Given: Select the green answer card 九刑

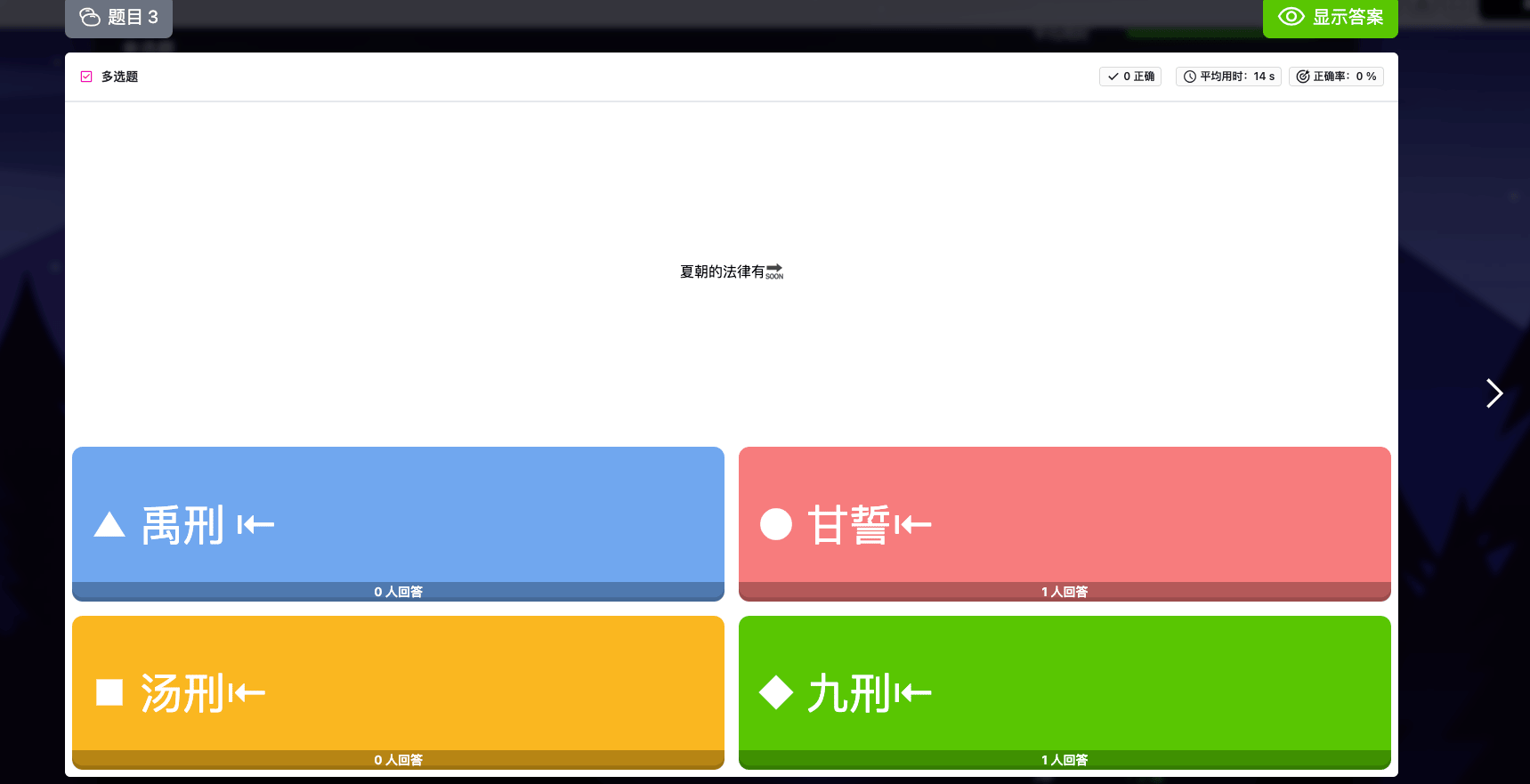Looking at the screenshot, I should [1065, 692].
